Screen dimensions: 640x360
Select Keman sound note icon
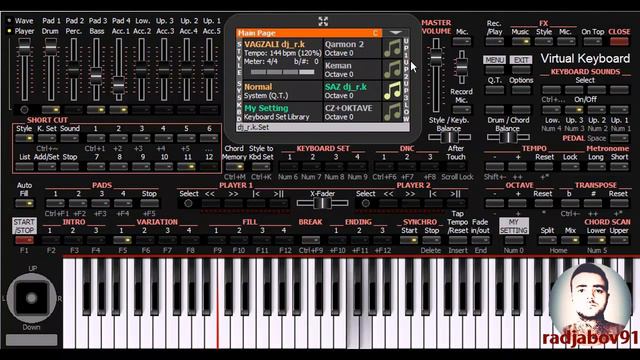tap(392, 69)
